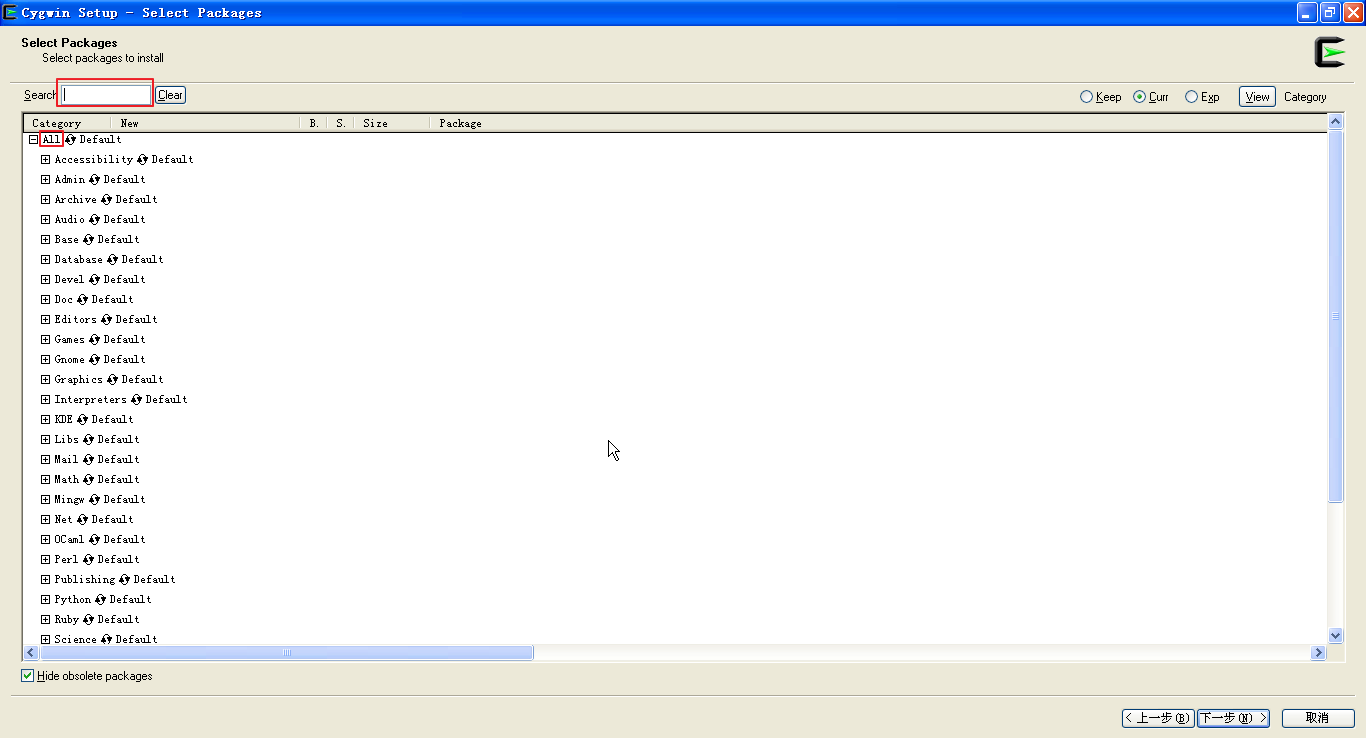The width and height of the screenshot is (1366, 738).
Task: Click the cycle icon next to Python
Action: 100,600
